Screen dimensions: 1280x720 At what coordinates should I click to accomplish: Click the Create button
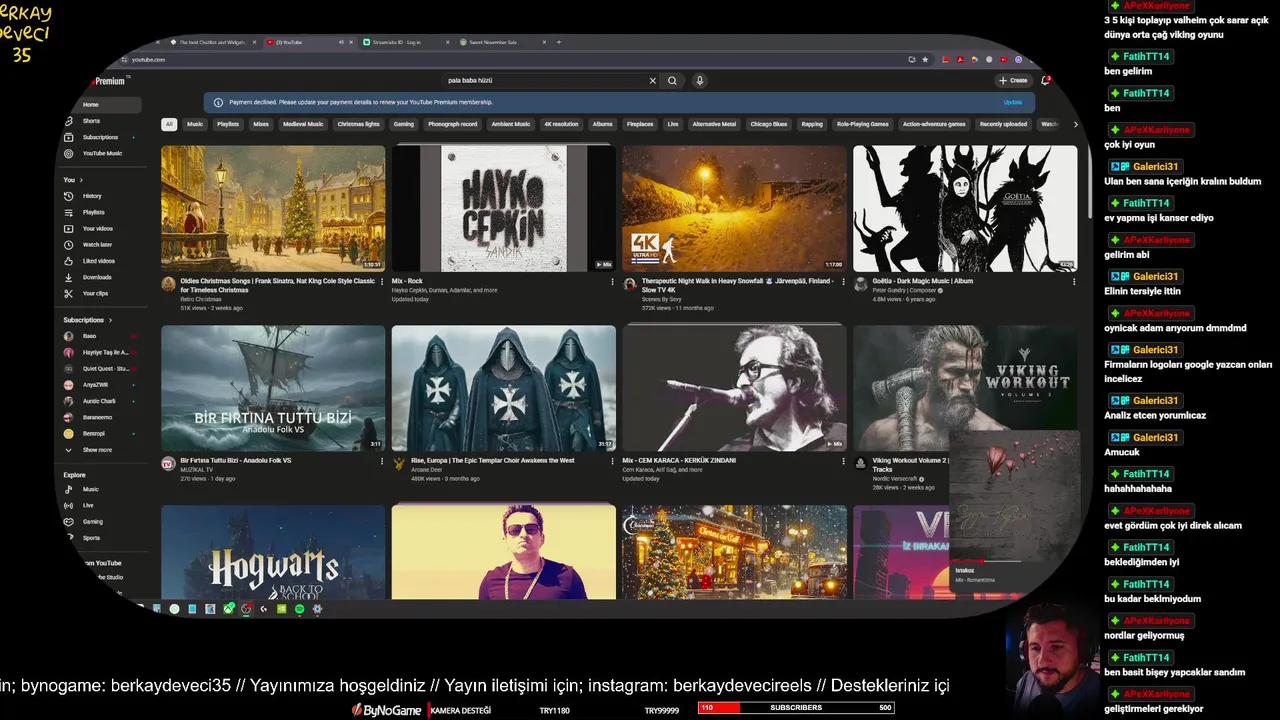[1013, 80]
